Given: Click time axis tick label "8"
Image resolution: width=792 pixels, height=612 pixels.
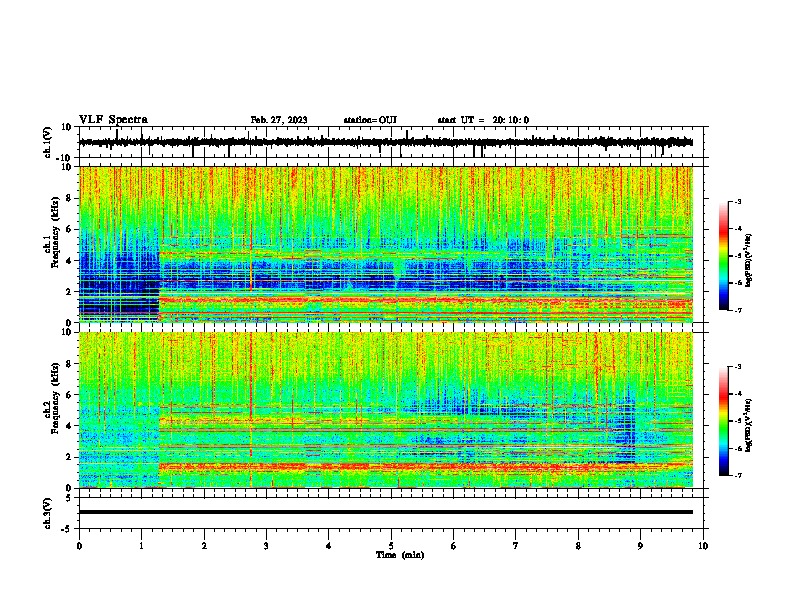Looking at the screenshot, I should click(x=578, y=546).
